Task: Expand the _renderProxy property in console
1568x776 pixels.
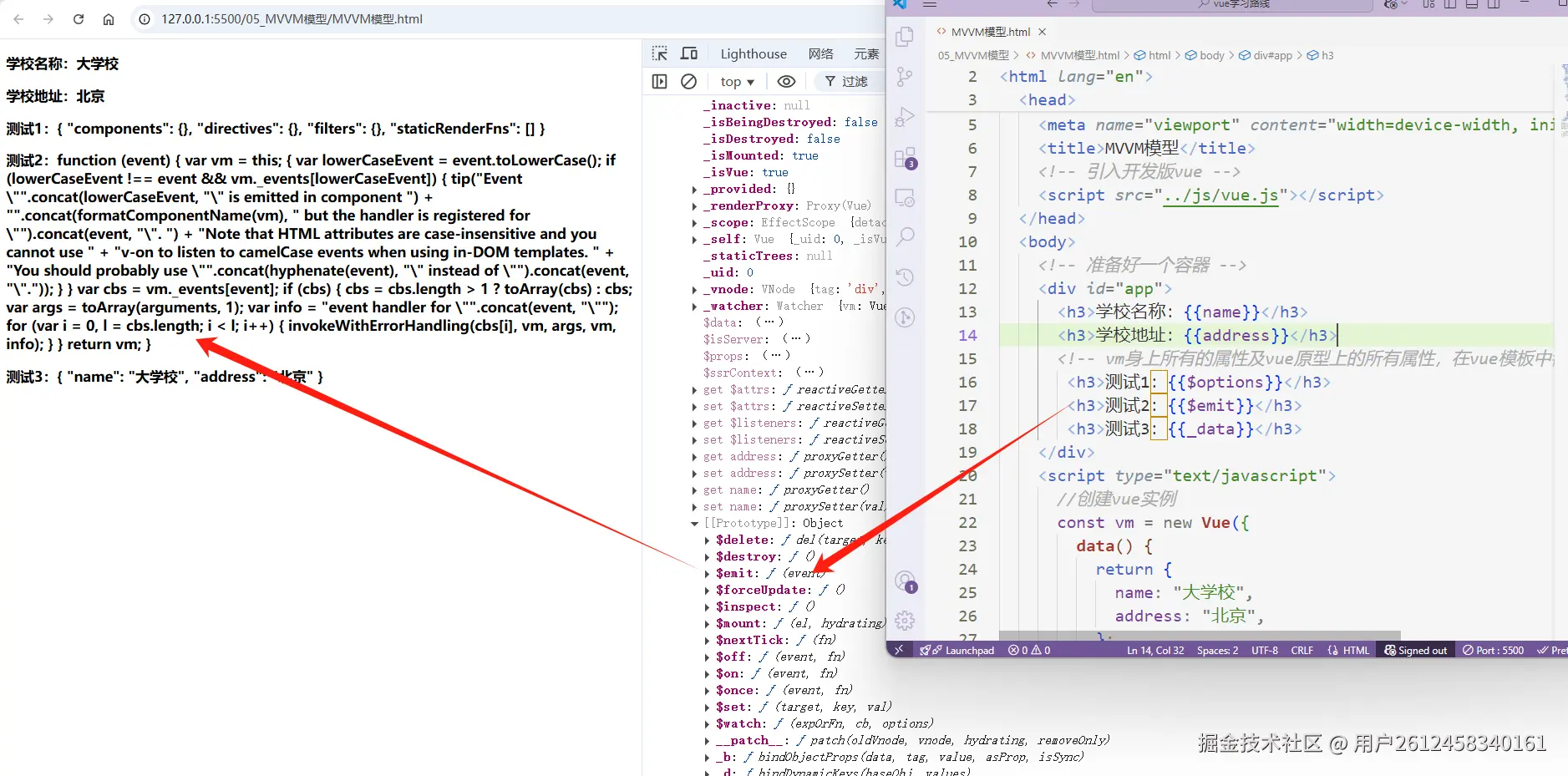Action: click(x=695, y=206)
